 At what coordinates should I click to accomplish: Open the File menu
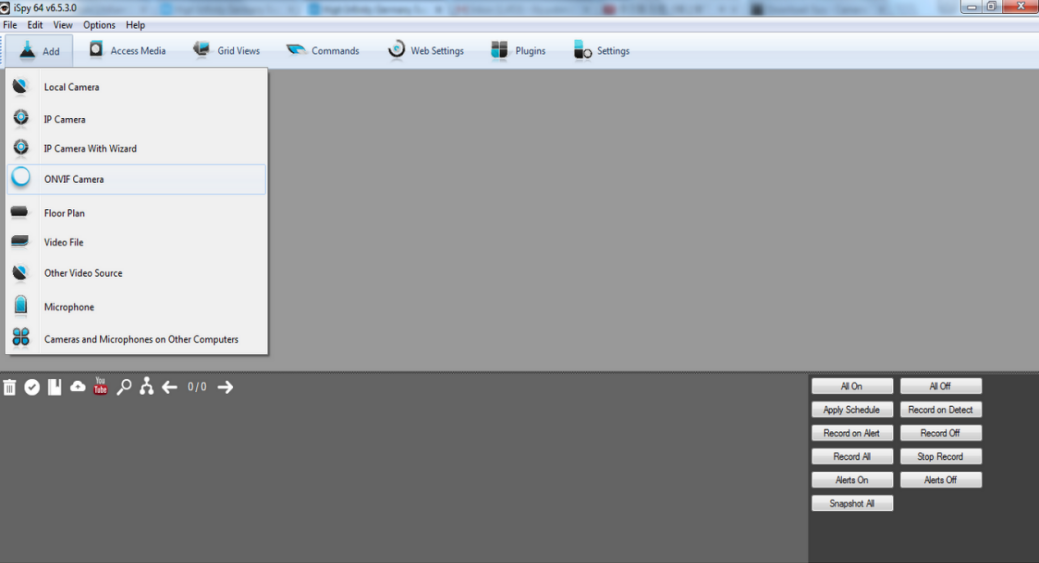[10, 25]
